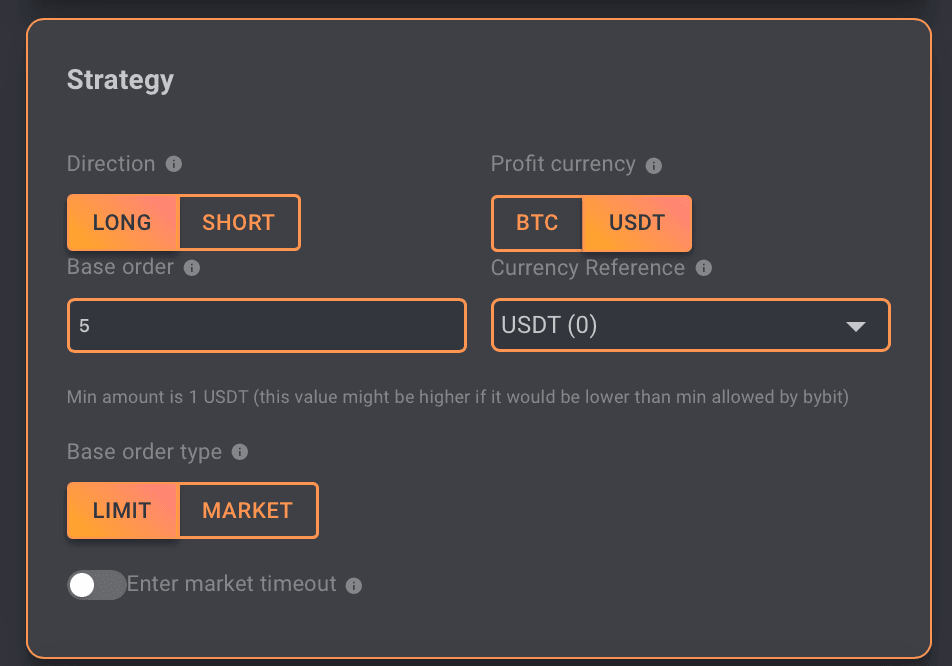Click the Min amount hint text
Image resolution: width=952 pixels, height=666 pixels.
457,397
